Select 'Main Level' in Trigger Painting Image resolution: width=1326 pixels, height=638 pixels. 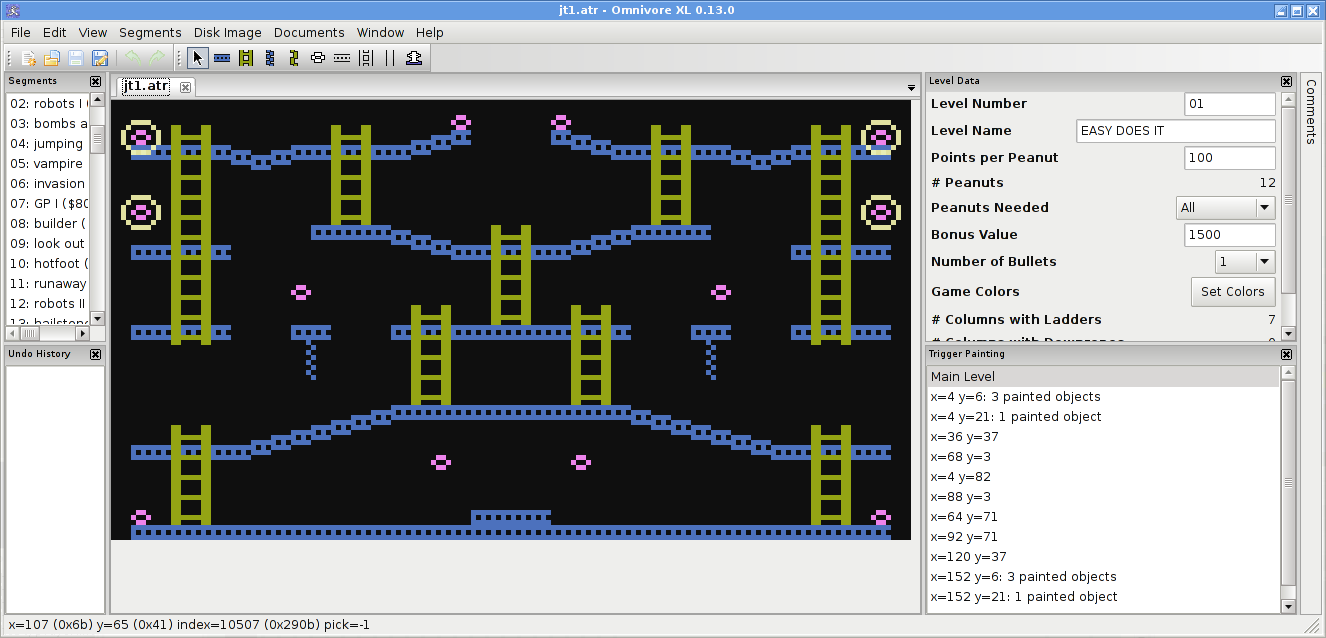click(1103, 377)
